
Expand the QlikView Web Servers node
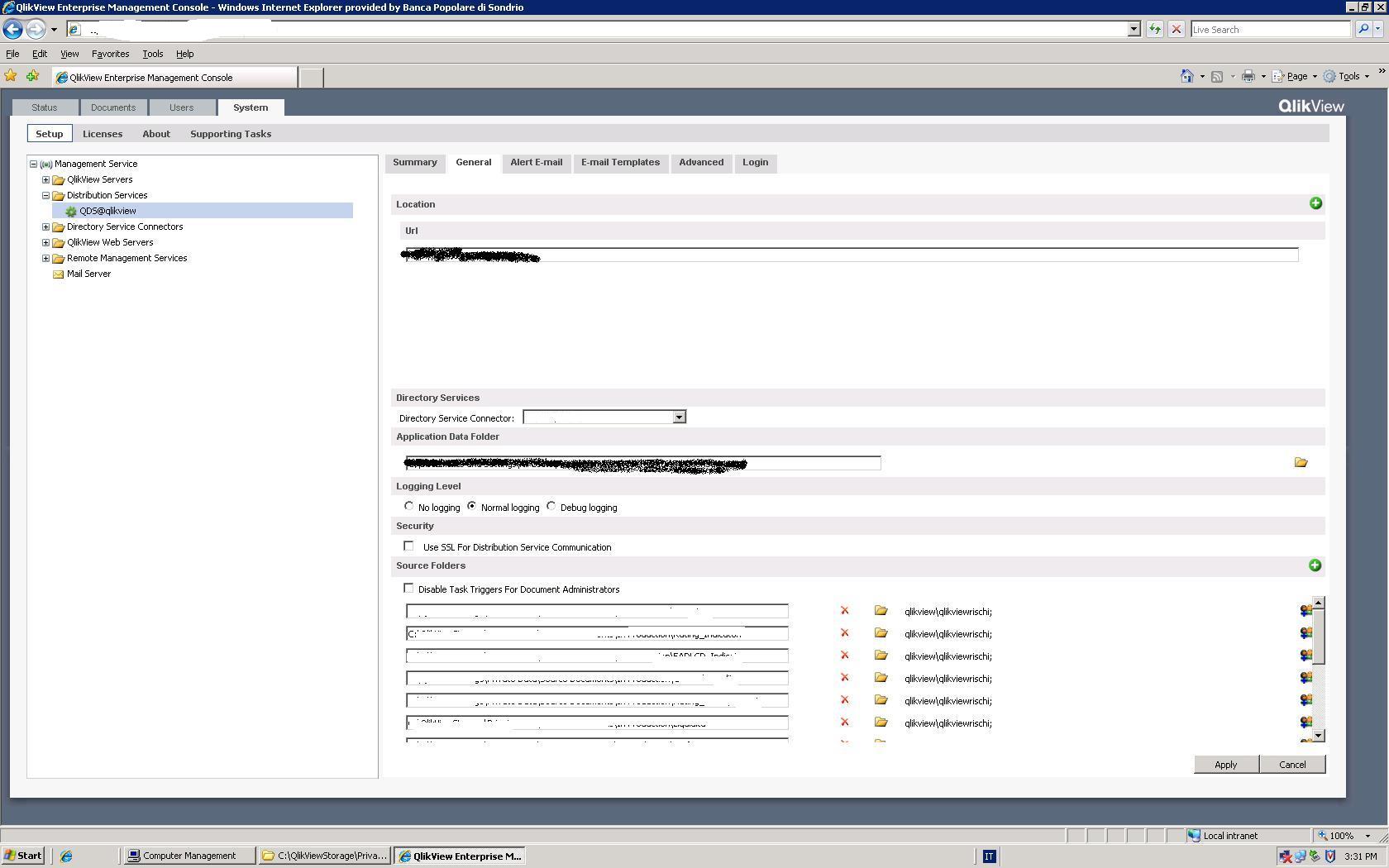tap(46, 242)
